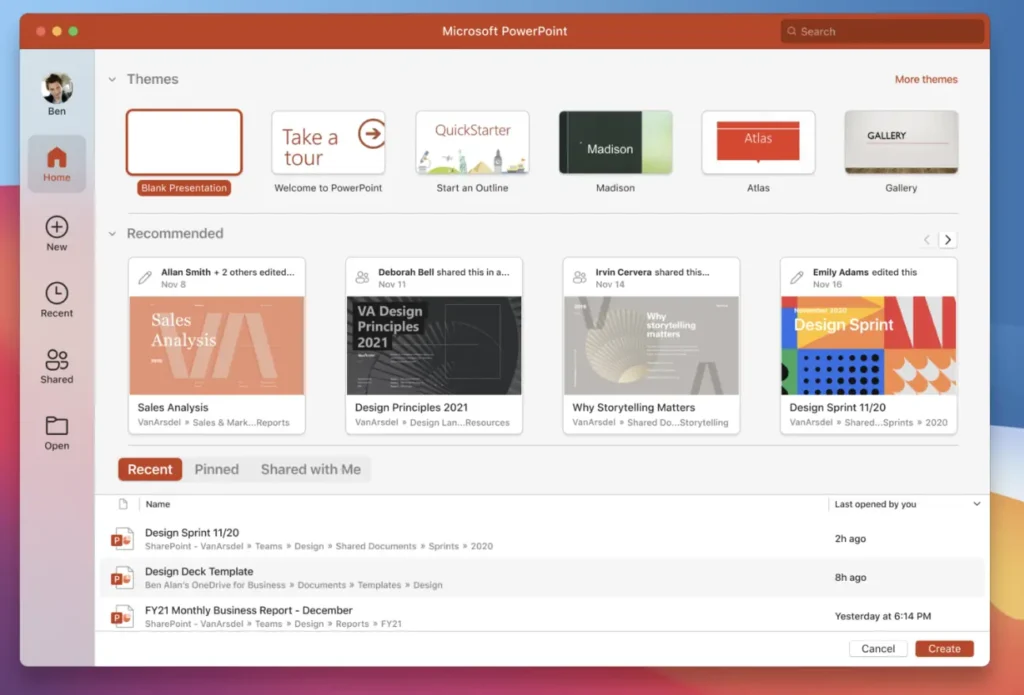
Task: Open Last opened by you sort dropdown
Action: (976, 504)
